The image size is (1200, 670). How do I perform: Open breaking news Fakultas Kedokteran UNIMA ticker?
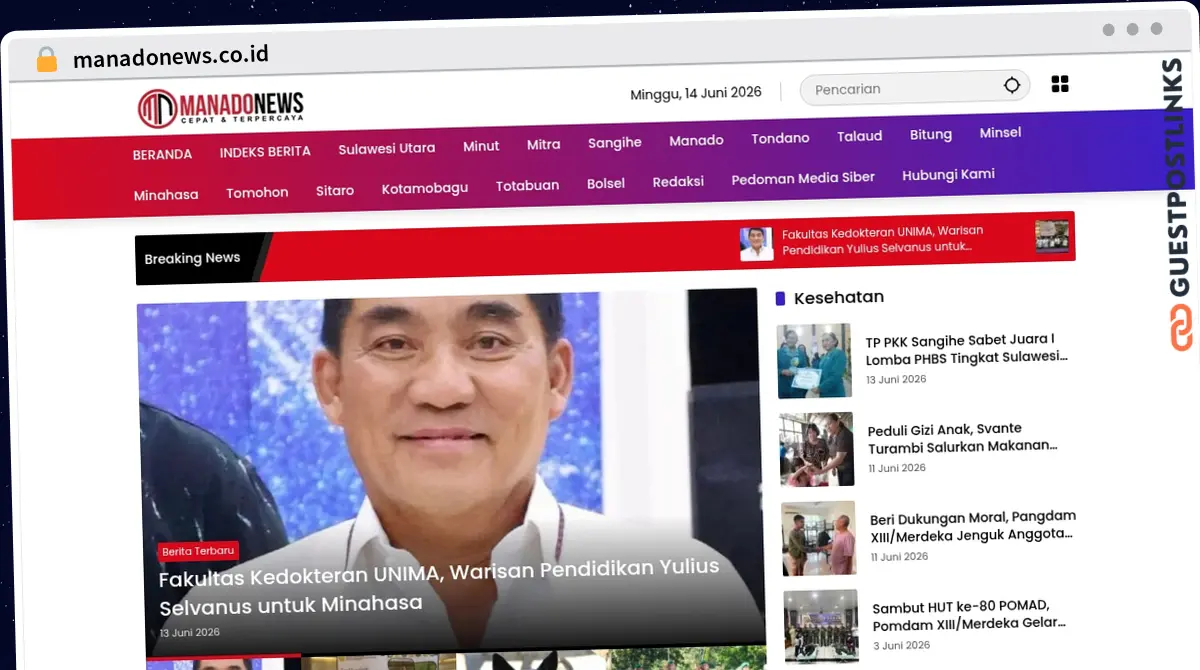tap(882, 239)
